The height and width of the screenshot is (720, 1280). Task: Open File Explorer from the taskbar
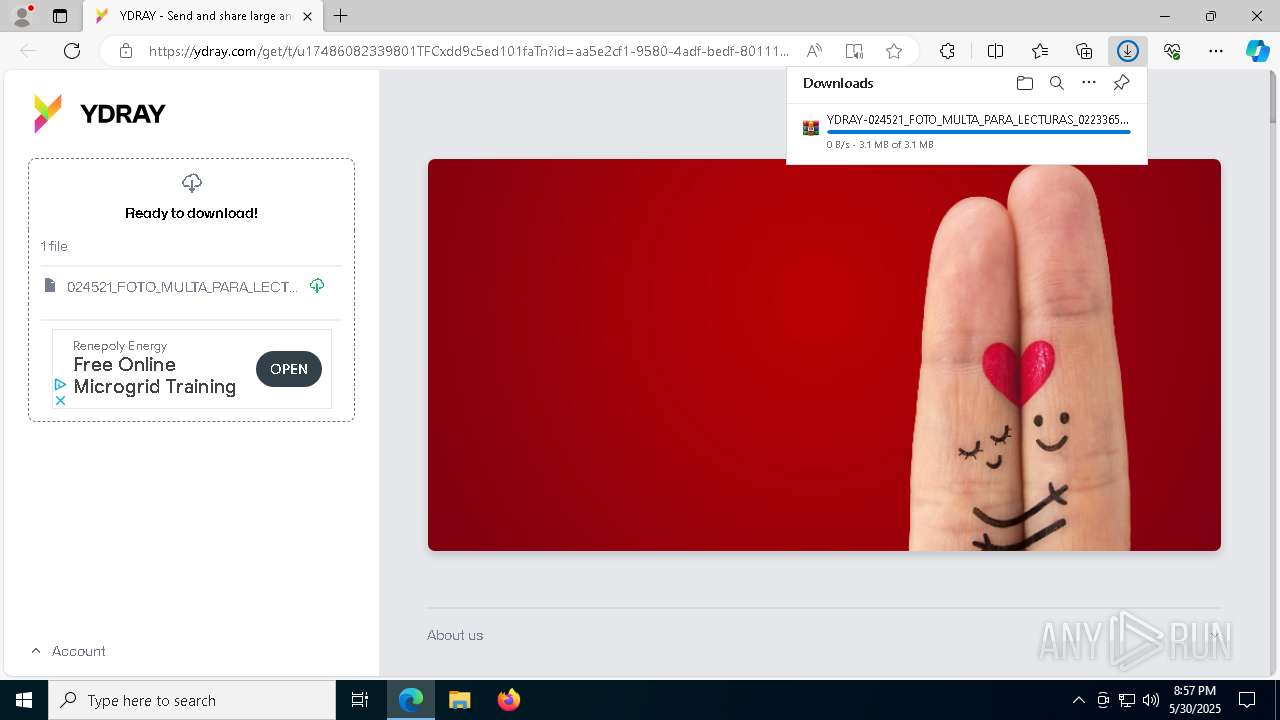pos(459,700)
